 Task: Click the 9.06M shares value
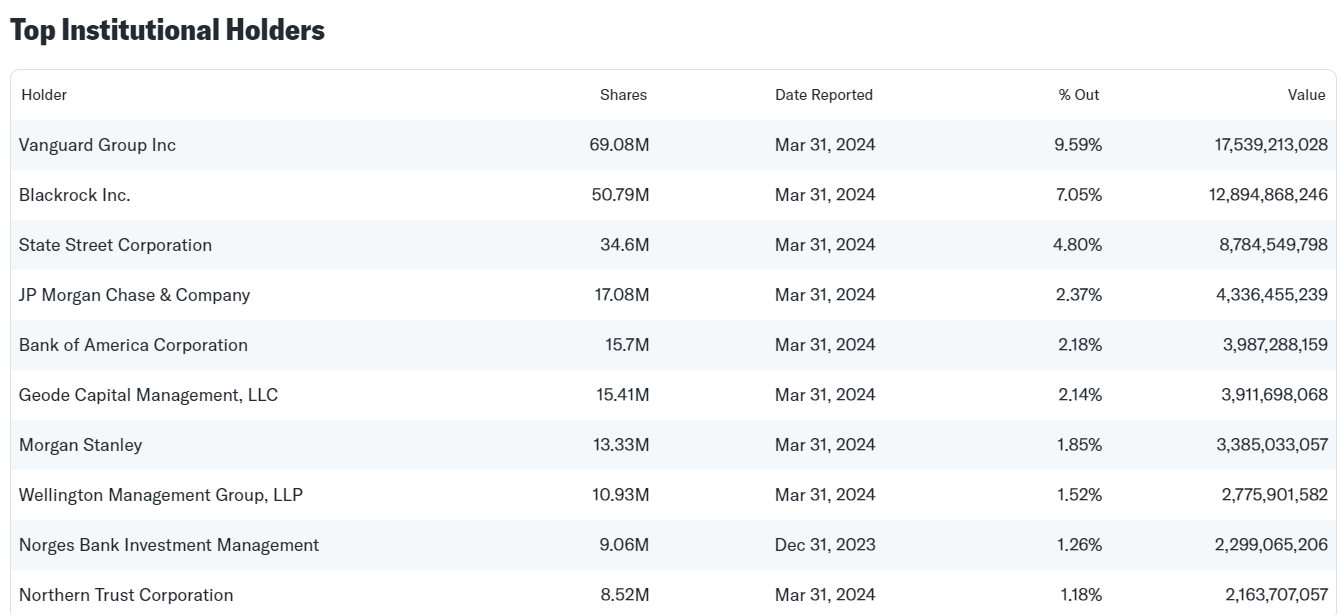coord(625,545)
